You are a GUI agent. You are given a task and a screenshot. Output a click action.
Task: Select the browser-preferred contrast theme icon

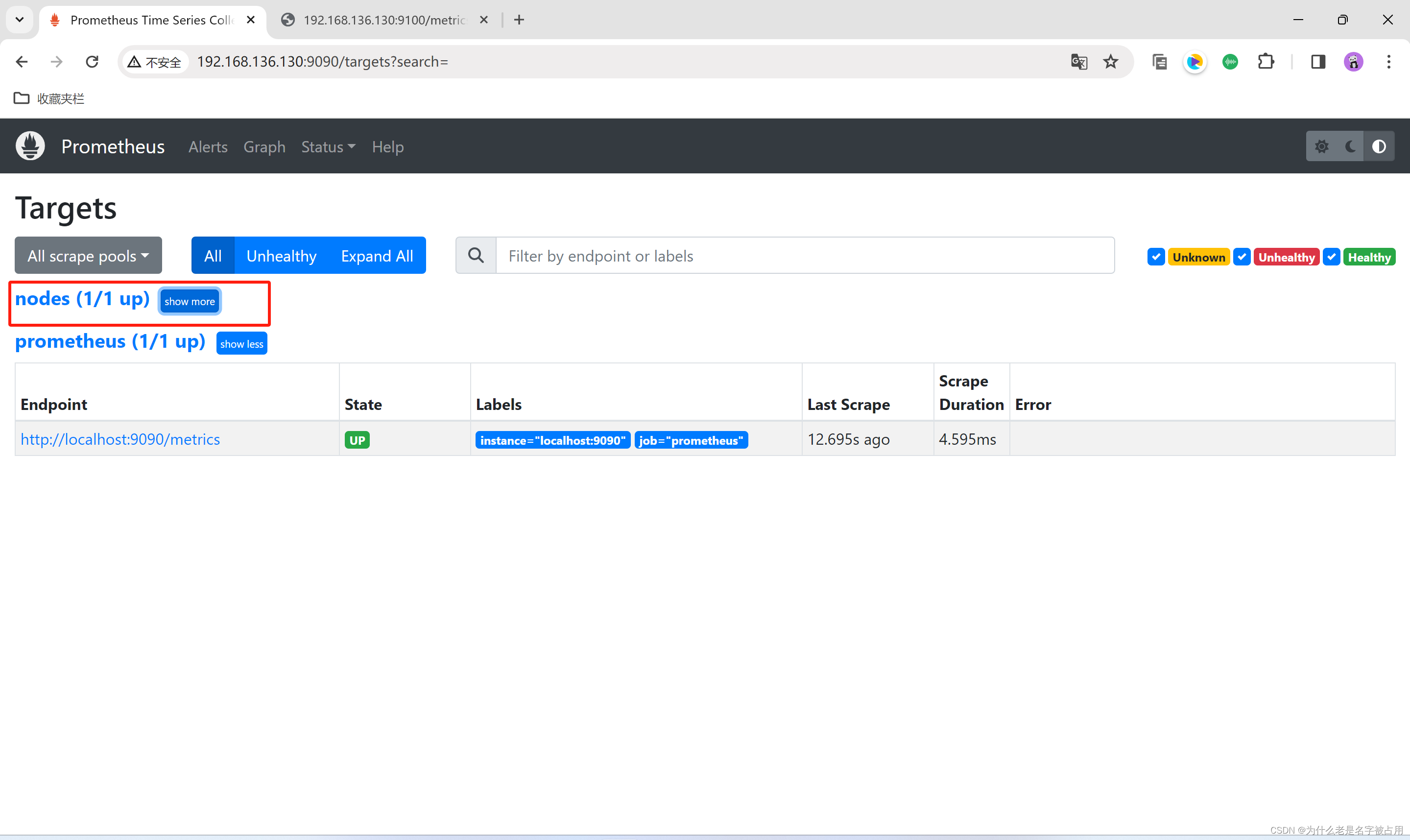pos(1379,146)
